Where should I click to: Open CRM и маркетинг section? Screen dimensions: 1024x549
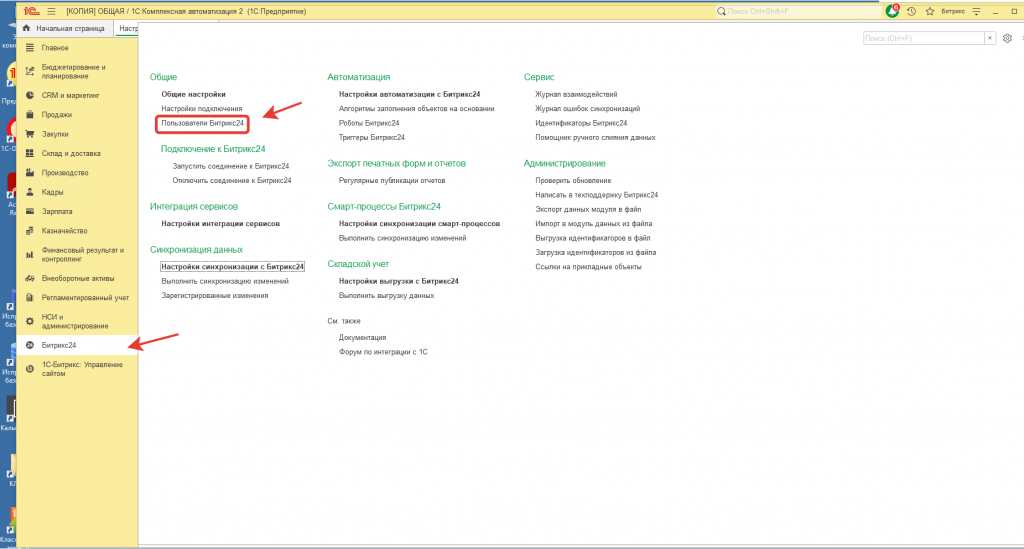(x=71, y=95)
